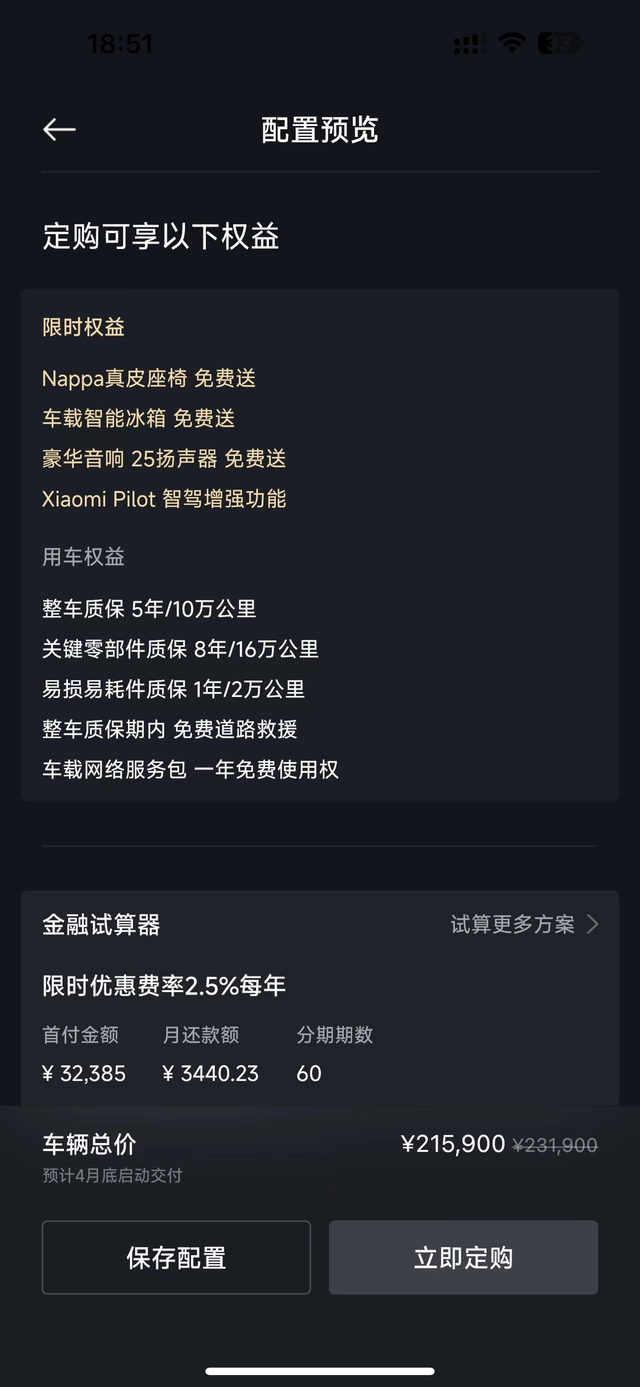Image resolution: width=640 pixels, height=1387 pixels.
Task: Tap the Wi-Fi status icon
Action: [512, 43]
